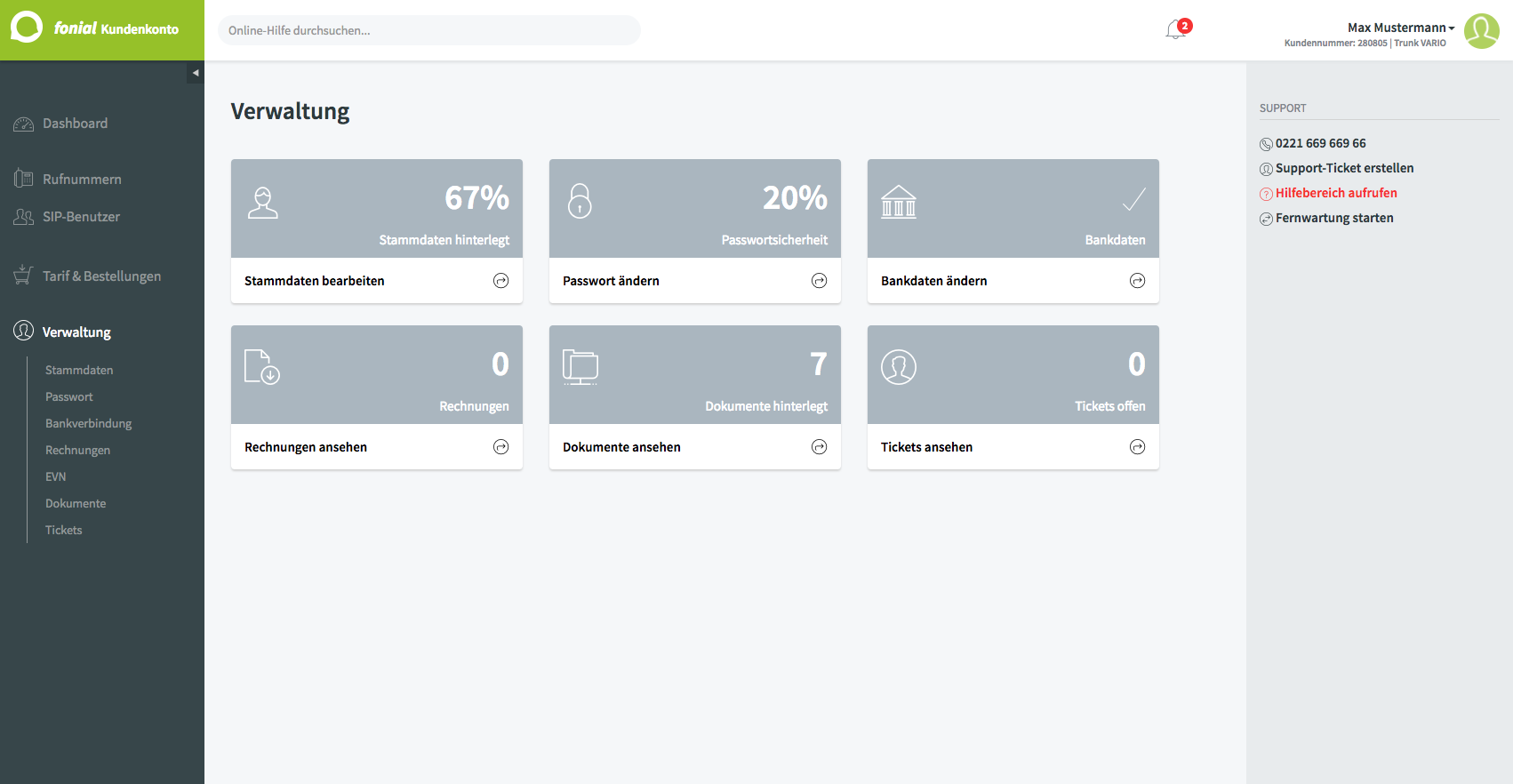Click the arrow icon next to Stammdaten bearbeiten
The width and height of the screenshot is (1513, 784).
pos(501,281)
